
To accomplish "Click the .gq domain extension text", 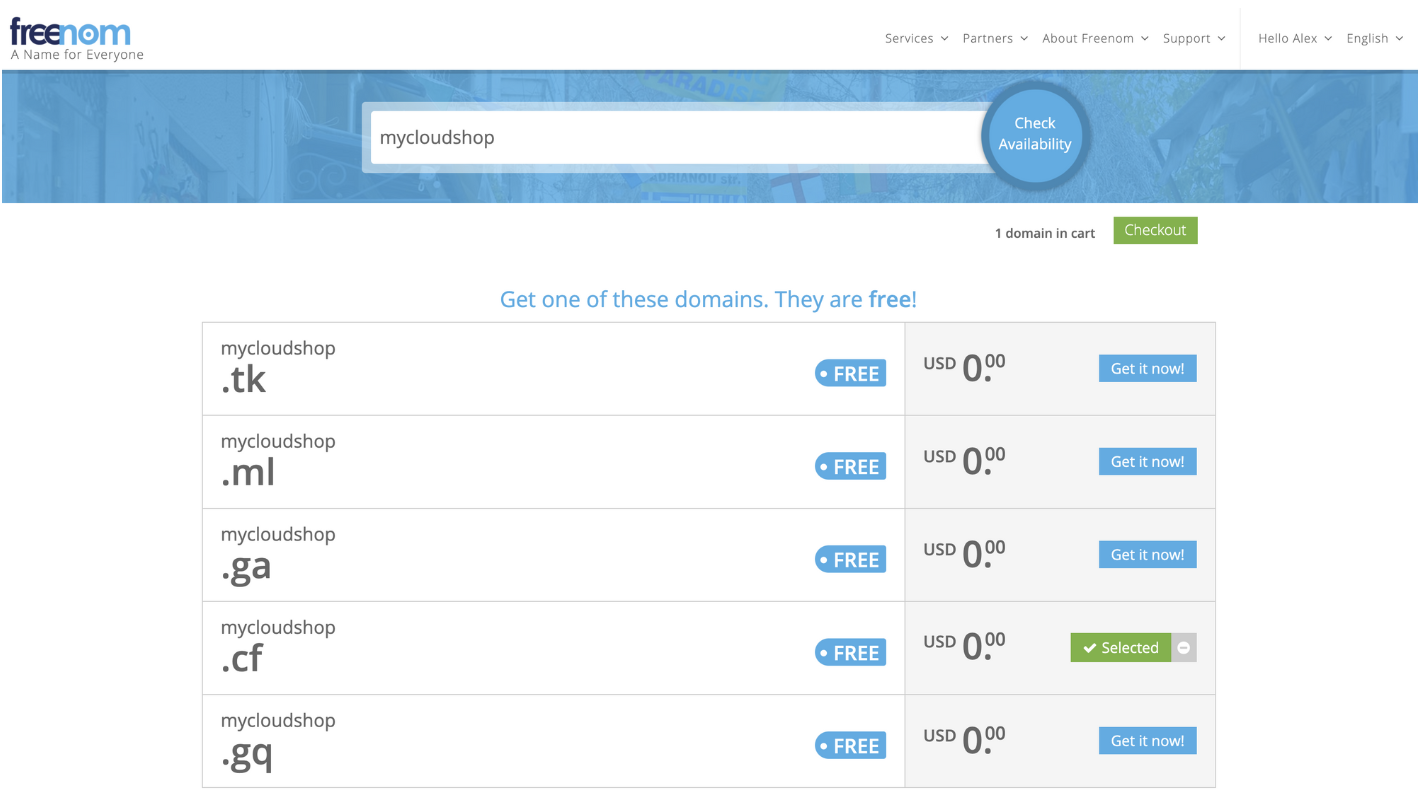I will coord(246,754).
